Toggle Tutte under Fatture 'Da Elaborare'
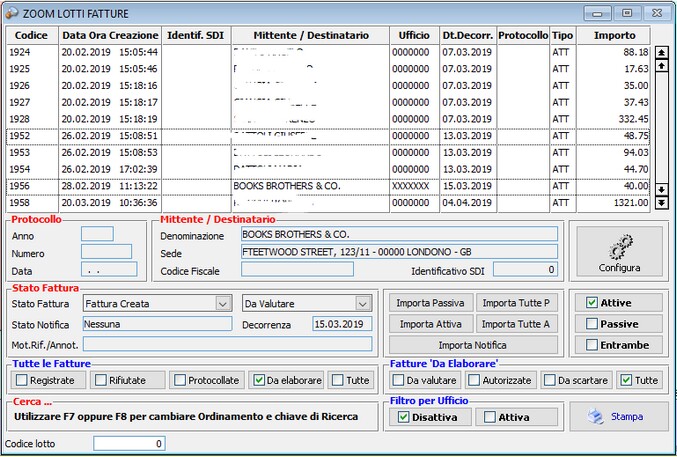 click(626, 380)
